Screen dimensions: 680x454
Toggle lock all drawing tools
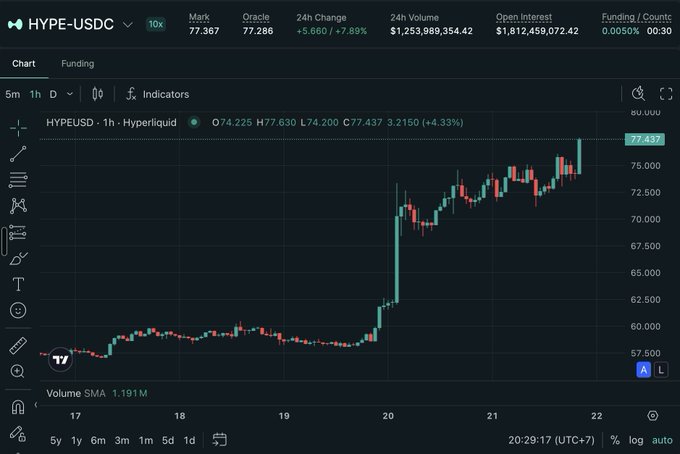coord(18,434)
